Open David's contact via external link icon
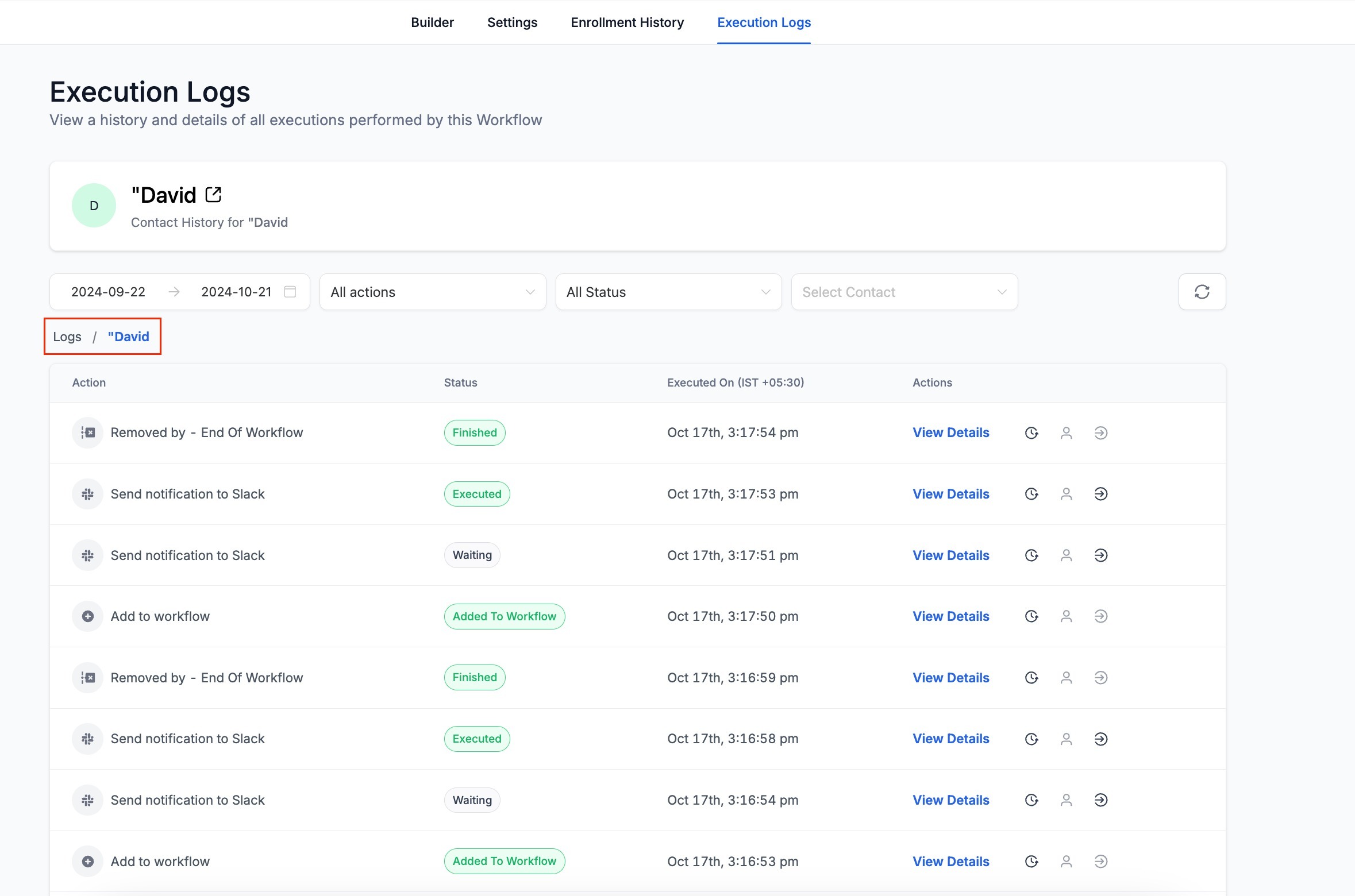 (213, 195)
